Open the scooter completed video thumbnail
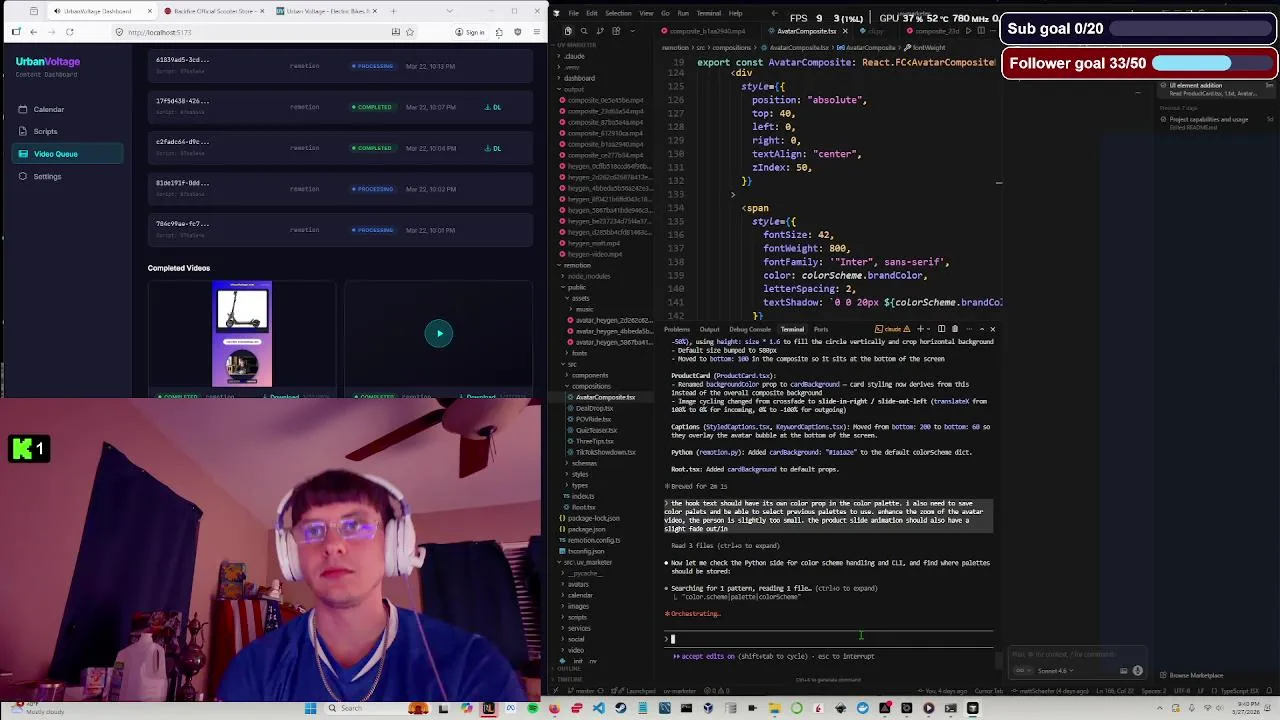Image resolution: width=1280 pixels, height=720 pixels. (x=242, y=334)
